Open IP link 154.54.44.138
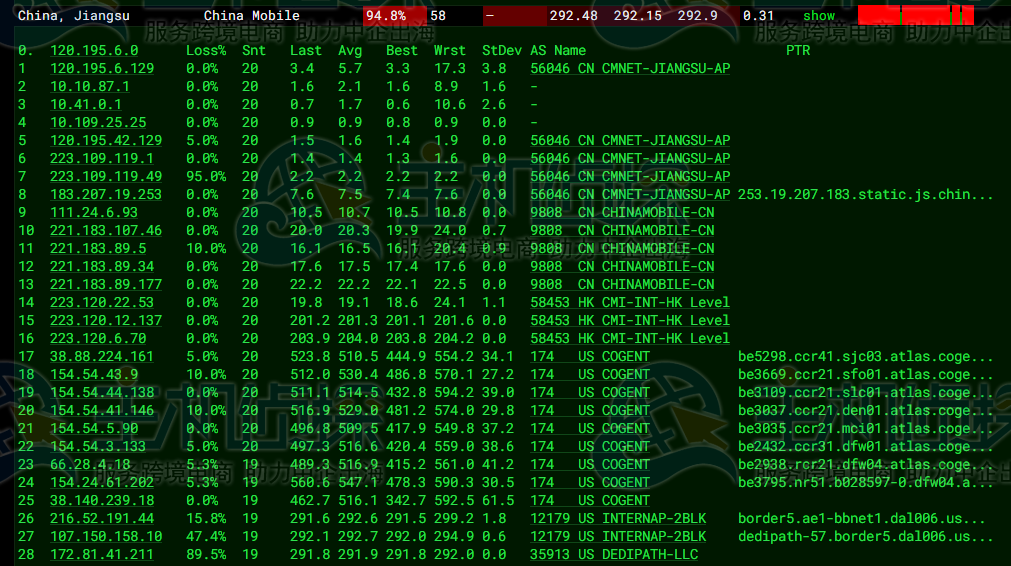 (x=102, y=393)
